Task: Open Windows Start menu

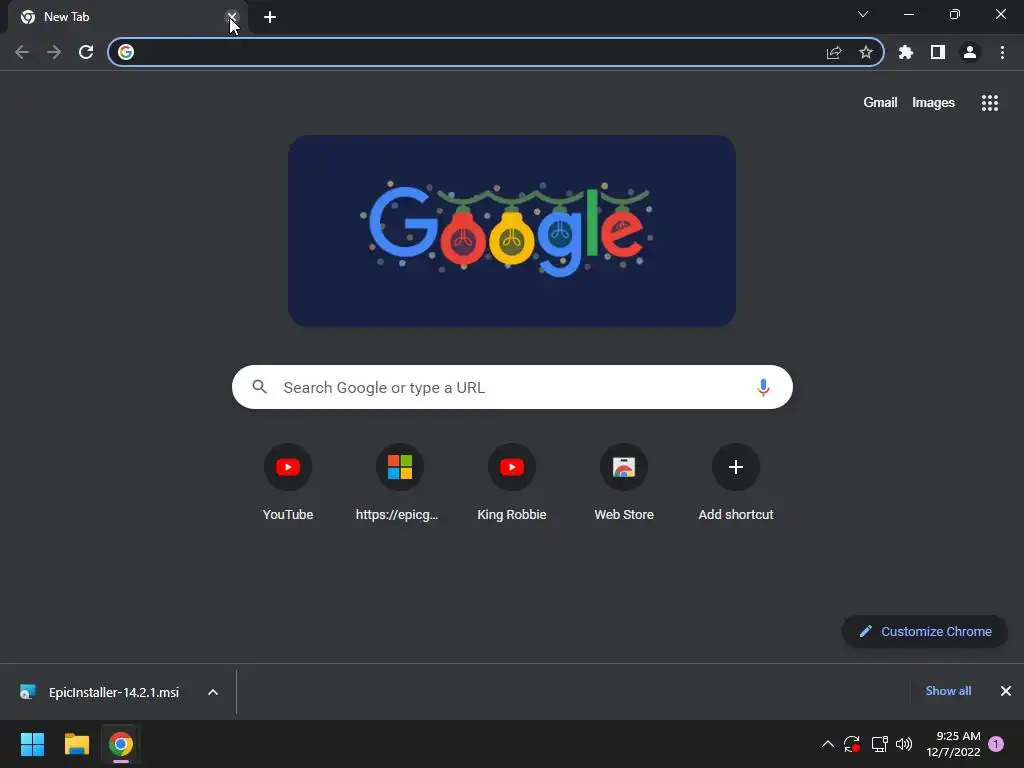Action: [32, 744]
